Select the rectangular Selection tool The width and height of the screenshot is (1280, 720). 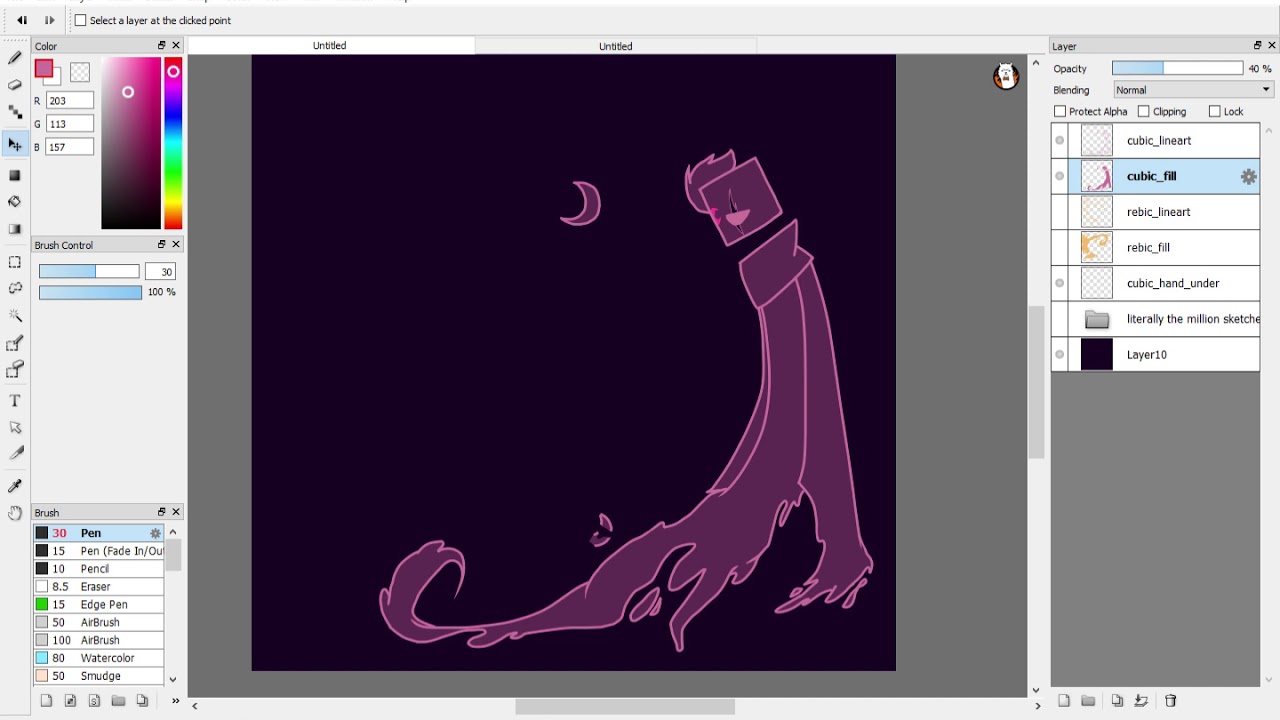click(x=15, y=262)
